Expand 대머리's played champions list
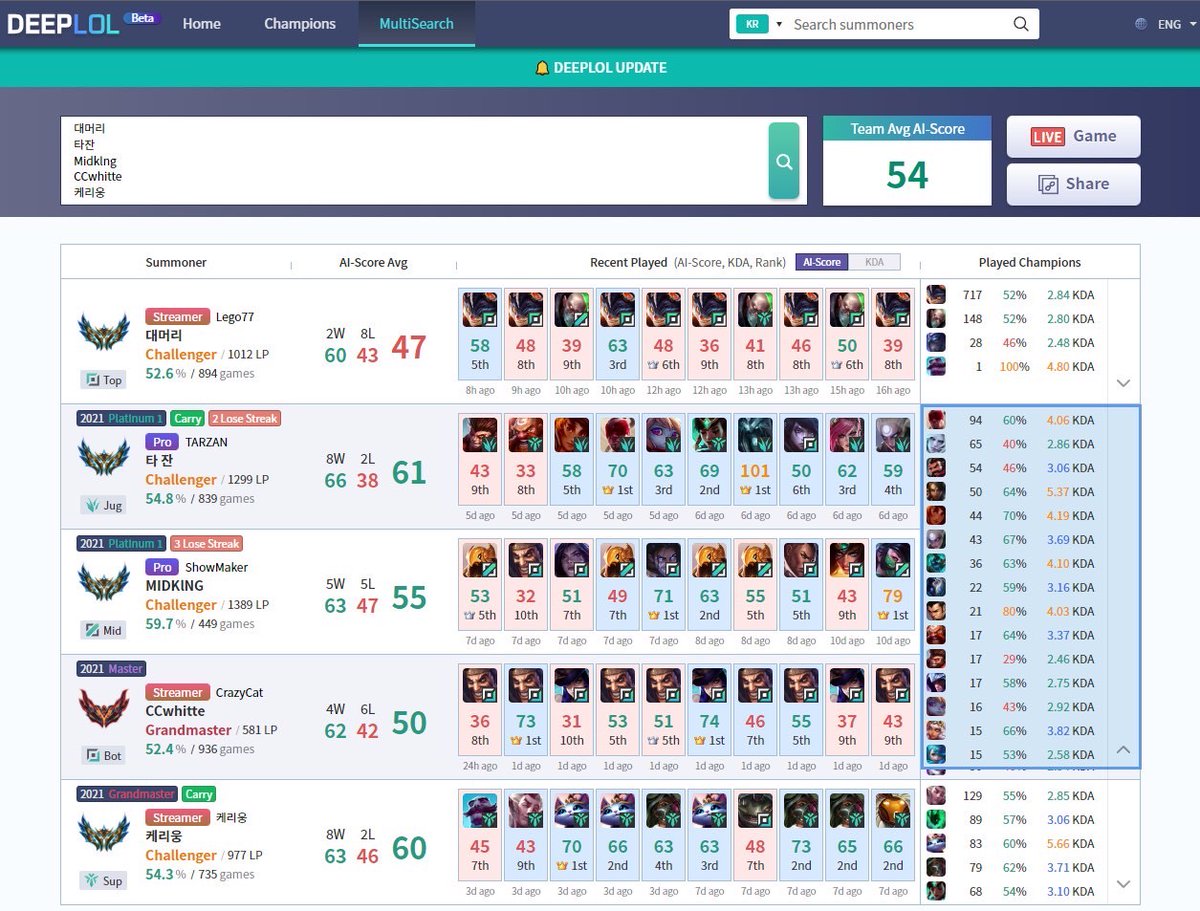 pyautogui.click(x=1123, y=383)
